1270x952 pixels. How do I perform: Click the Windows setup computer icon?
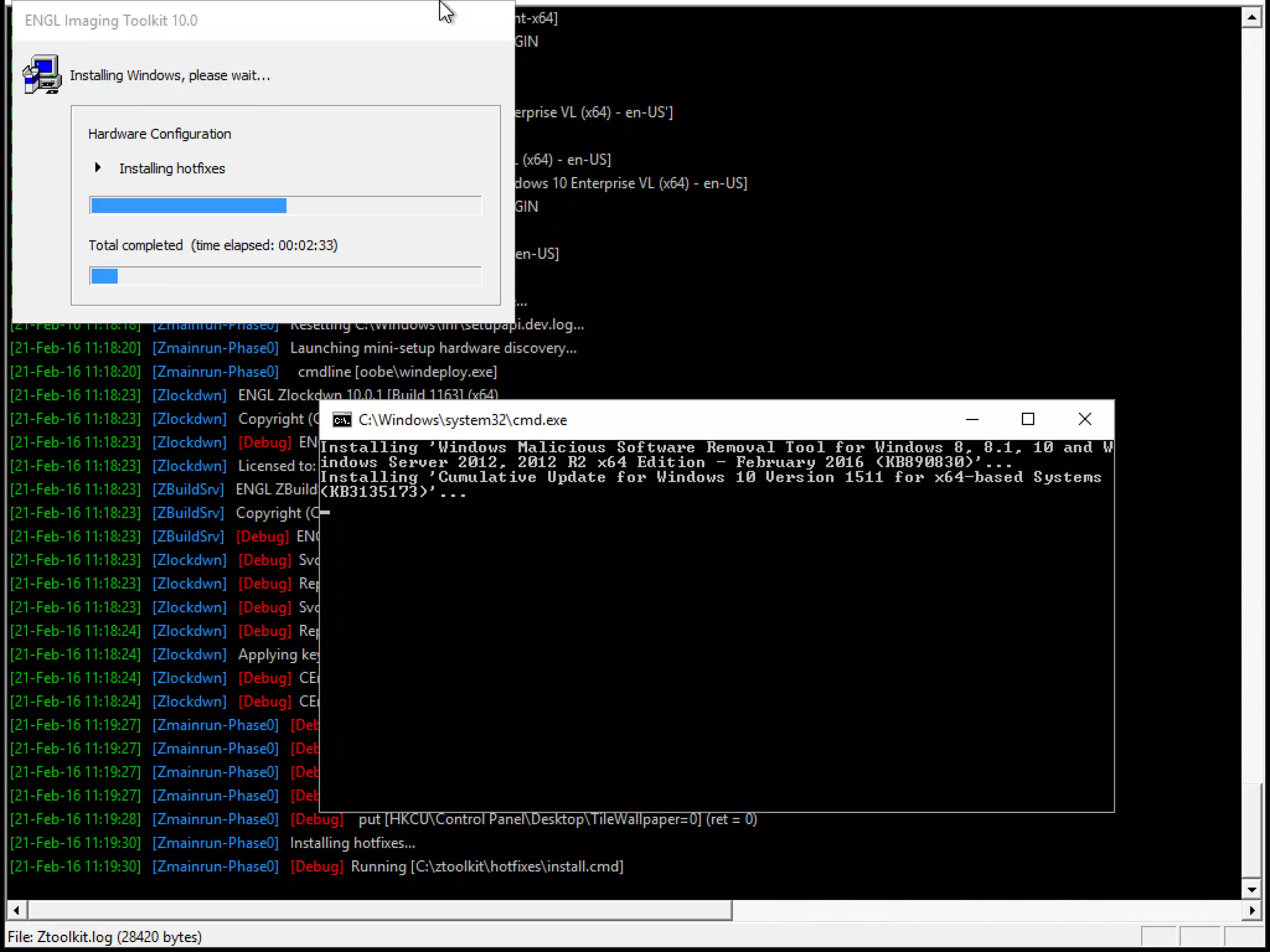[x=42, y=74]
